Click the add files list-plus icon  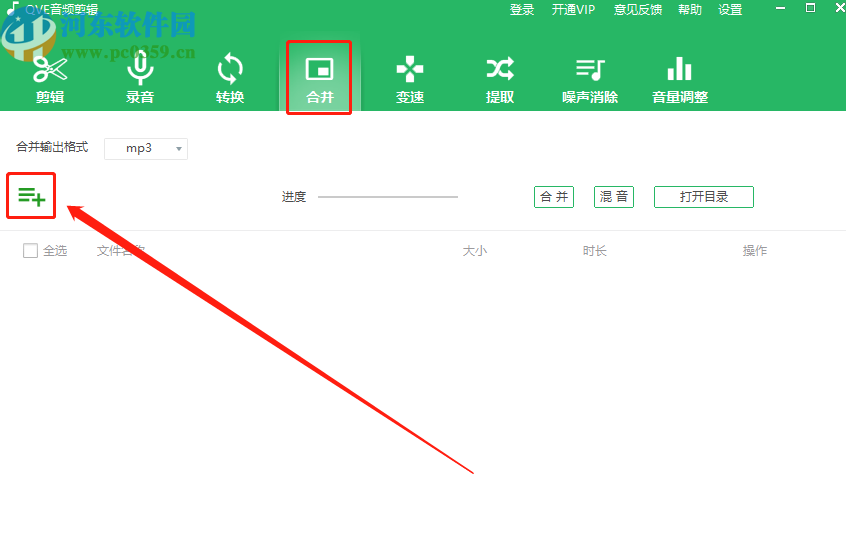[31, 196]
